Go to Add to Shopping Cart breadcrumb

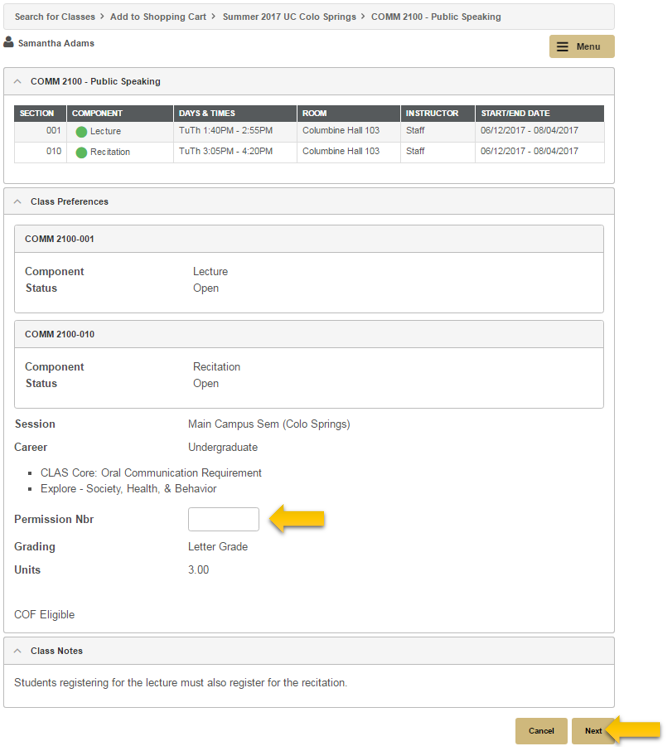pos(158,17)
